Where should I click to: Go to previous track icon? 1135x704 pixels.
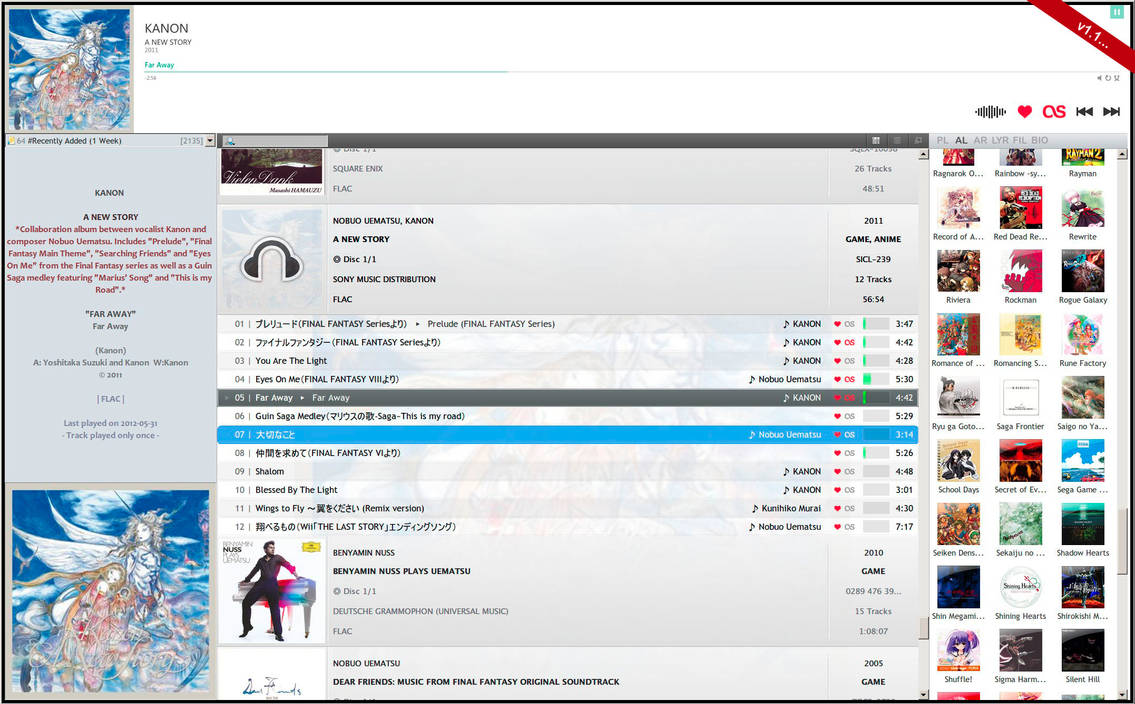(x=1085, y=112)
